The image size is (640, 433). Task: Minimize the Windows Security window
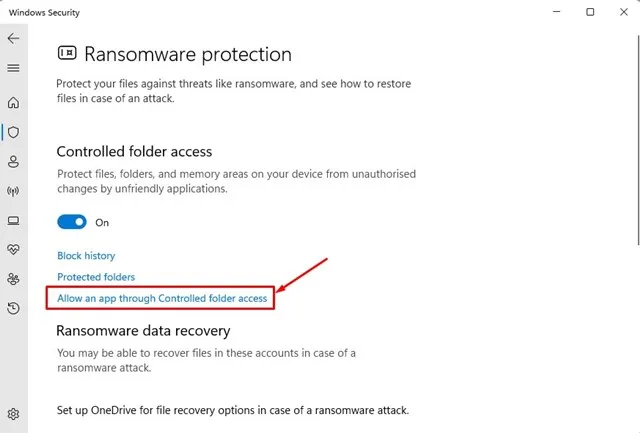(556, 12)
